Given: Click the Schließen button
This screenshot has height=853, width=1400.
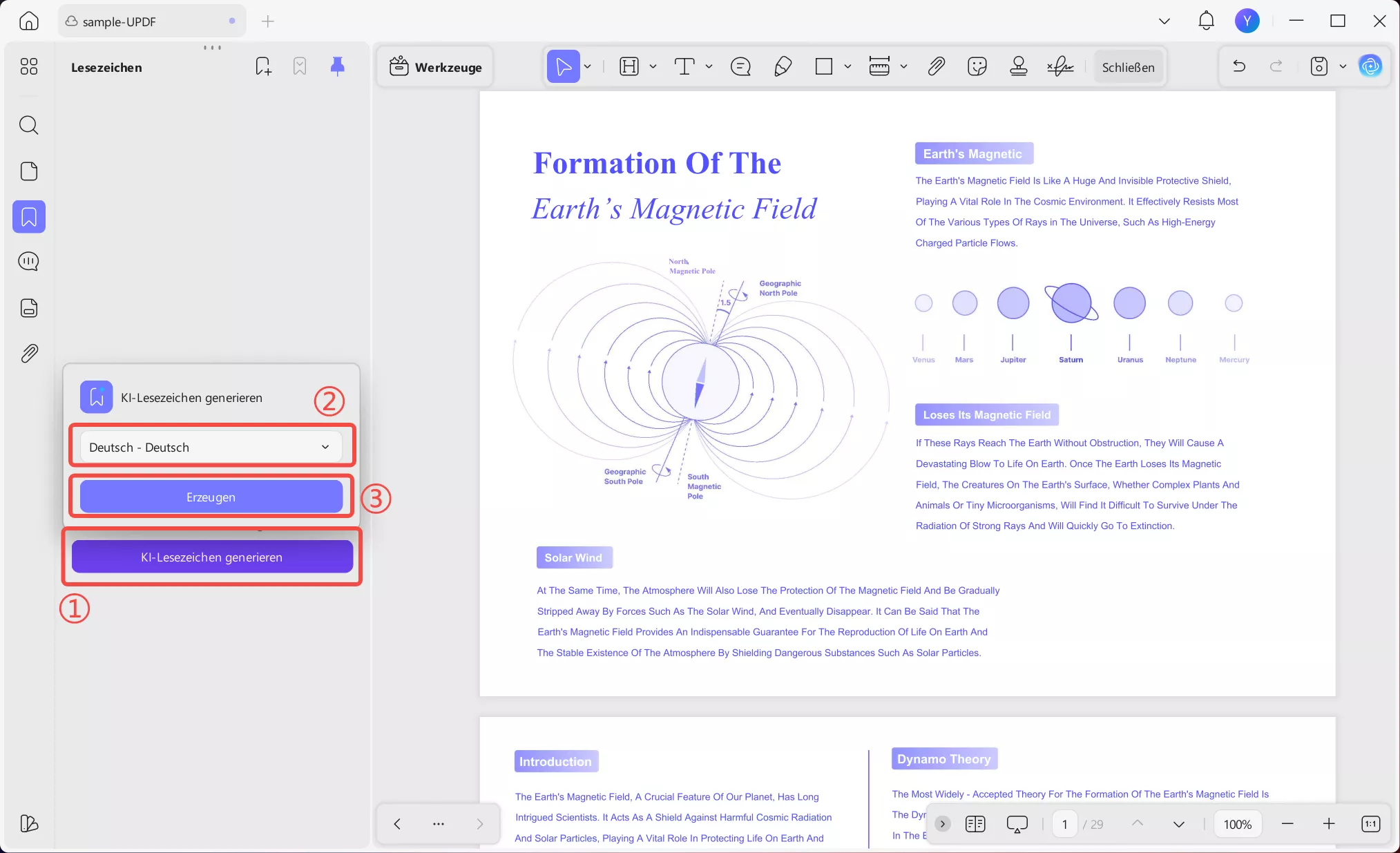Looking at the screenshot, I should click(1128, 67).
